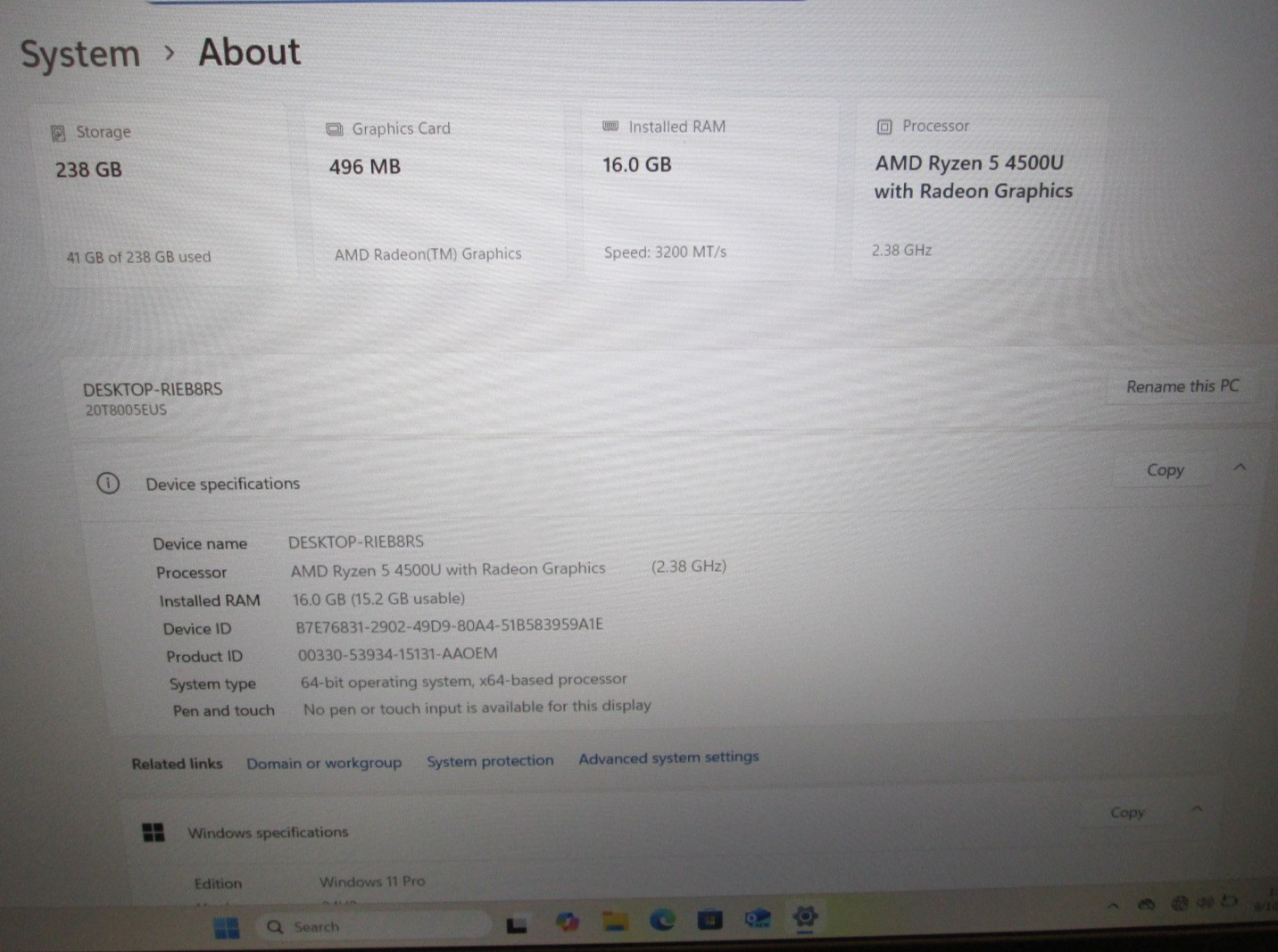
Task: Collapse the Device specifications section
Action: (x=1240, y=468)
